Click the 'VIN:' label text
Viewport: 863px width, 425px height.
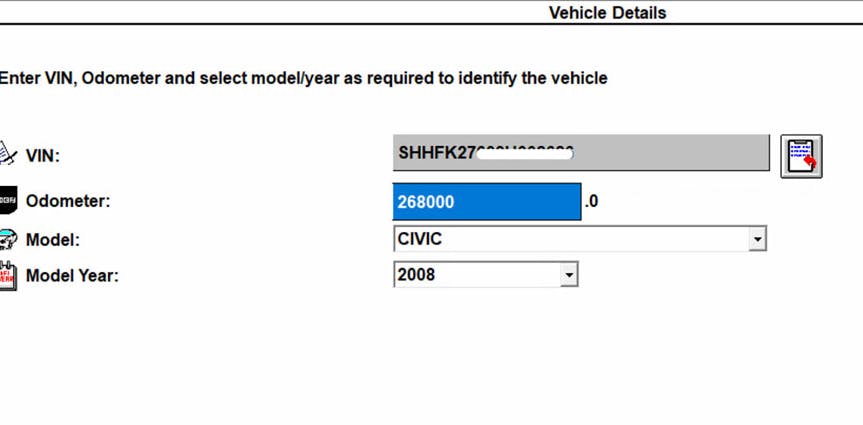[43, 156]
